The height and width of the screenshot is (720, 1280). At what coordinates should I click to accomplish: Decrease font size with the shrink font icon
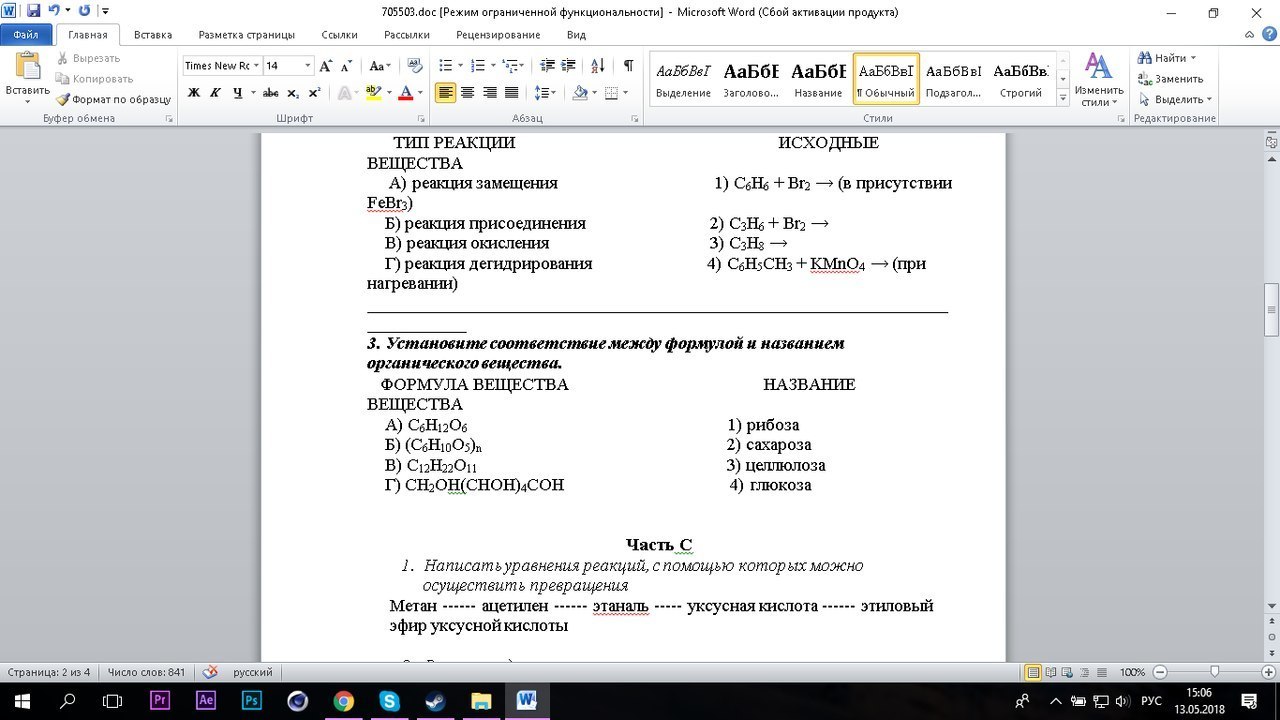346,66
